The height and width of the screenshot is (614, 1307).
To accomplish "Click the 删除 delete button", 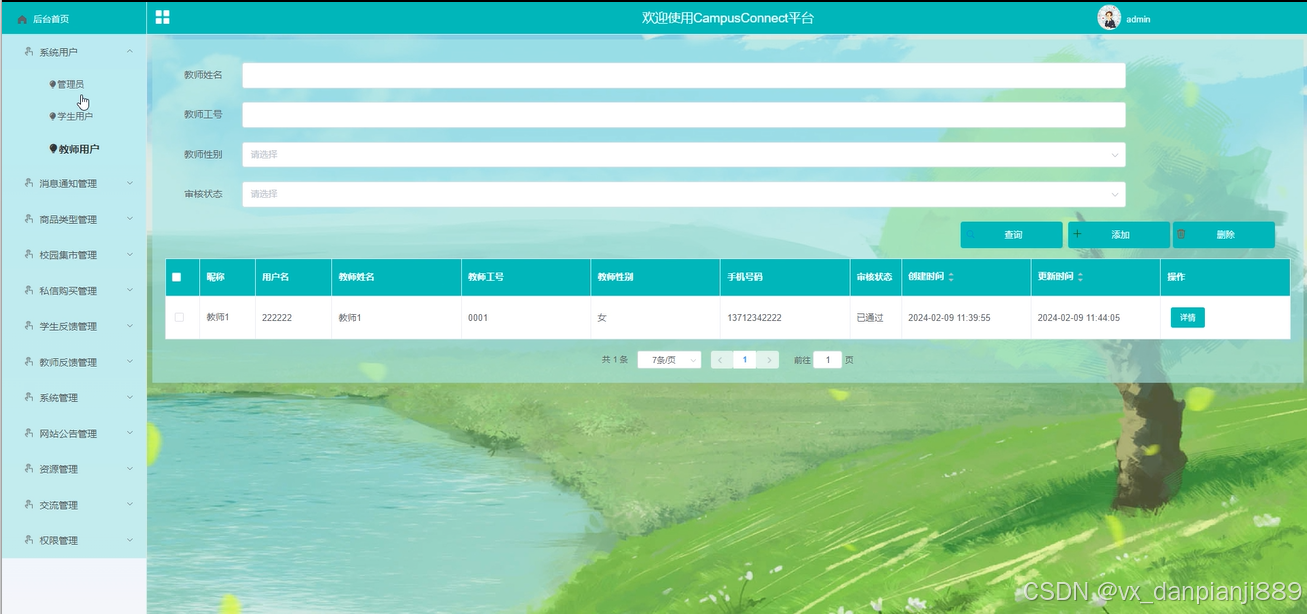I will pos(1224,234).
